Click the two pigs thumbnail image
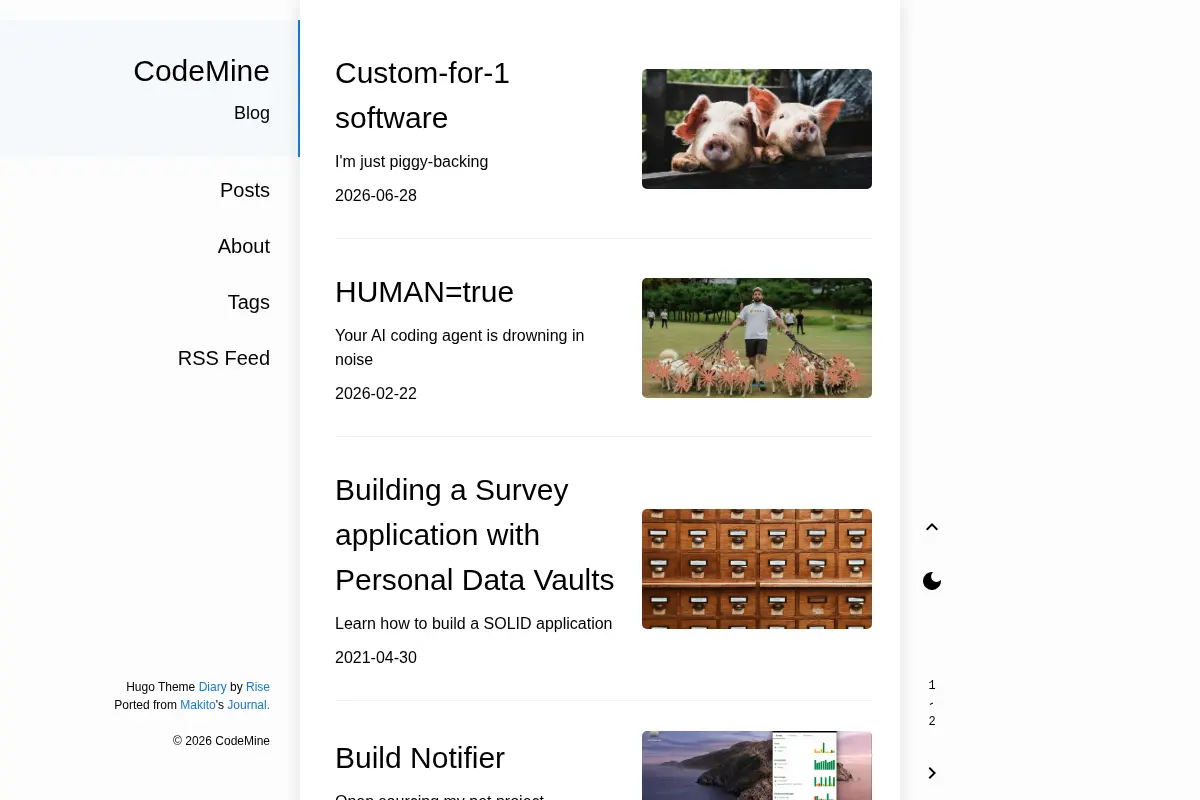Image resolution: width=1200 pixels, height=800 pixels. pos(757,129)
